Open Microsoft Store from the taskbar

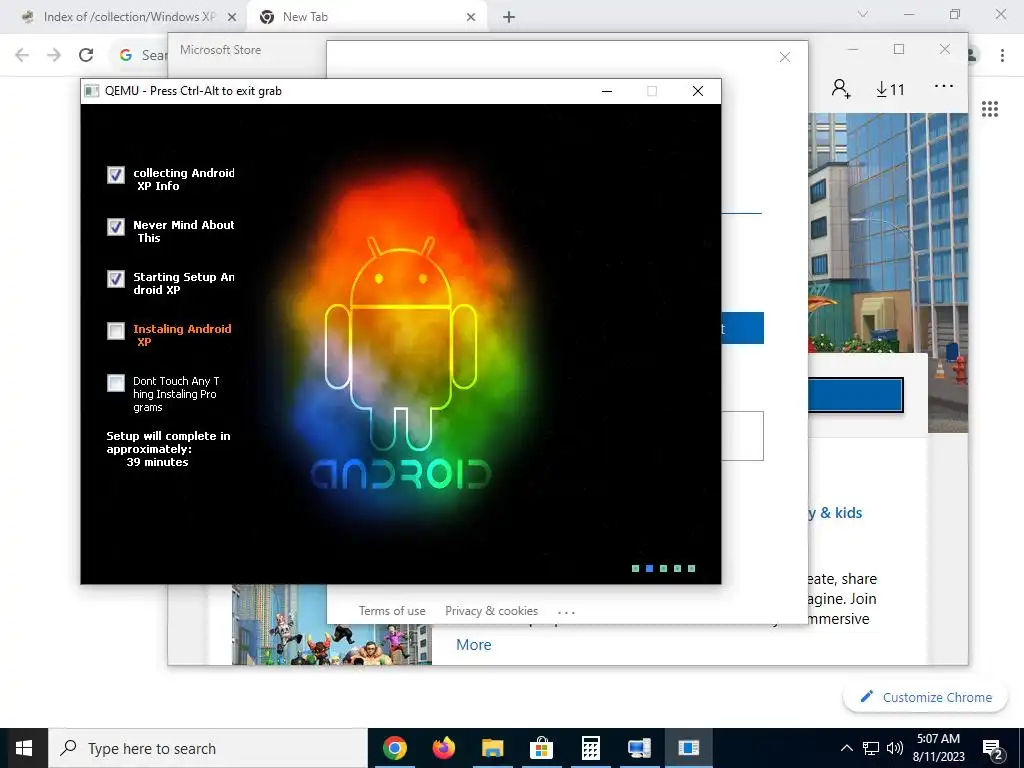click(x=541, y=748)
